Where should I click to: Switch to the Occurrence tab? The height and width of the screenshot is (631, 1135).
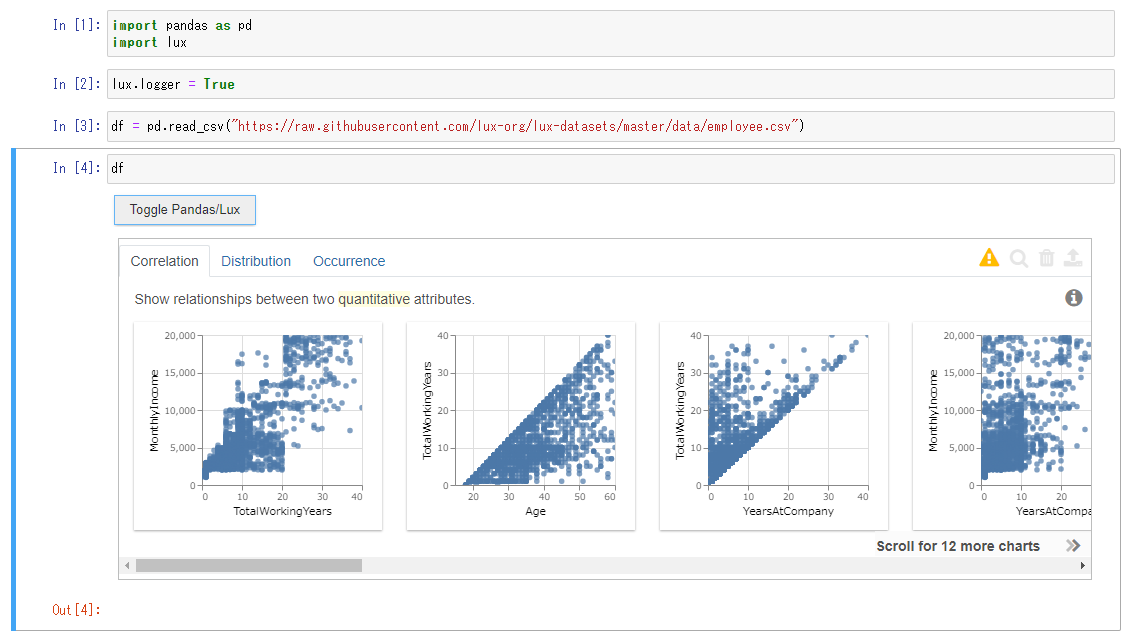348,260
